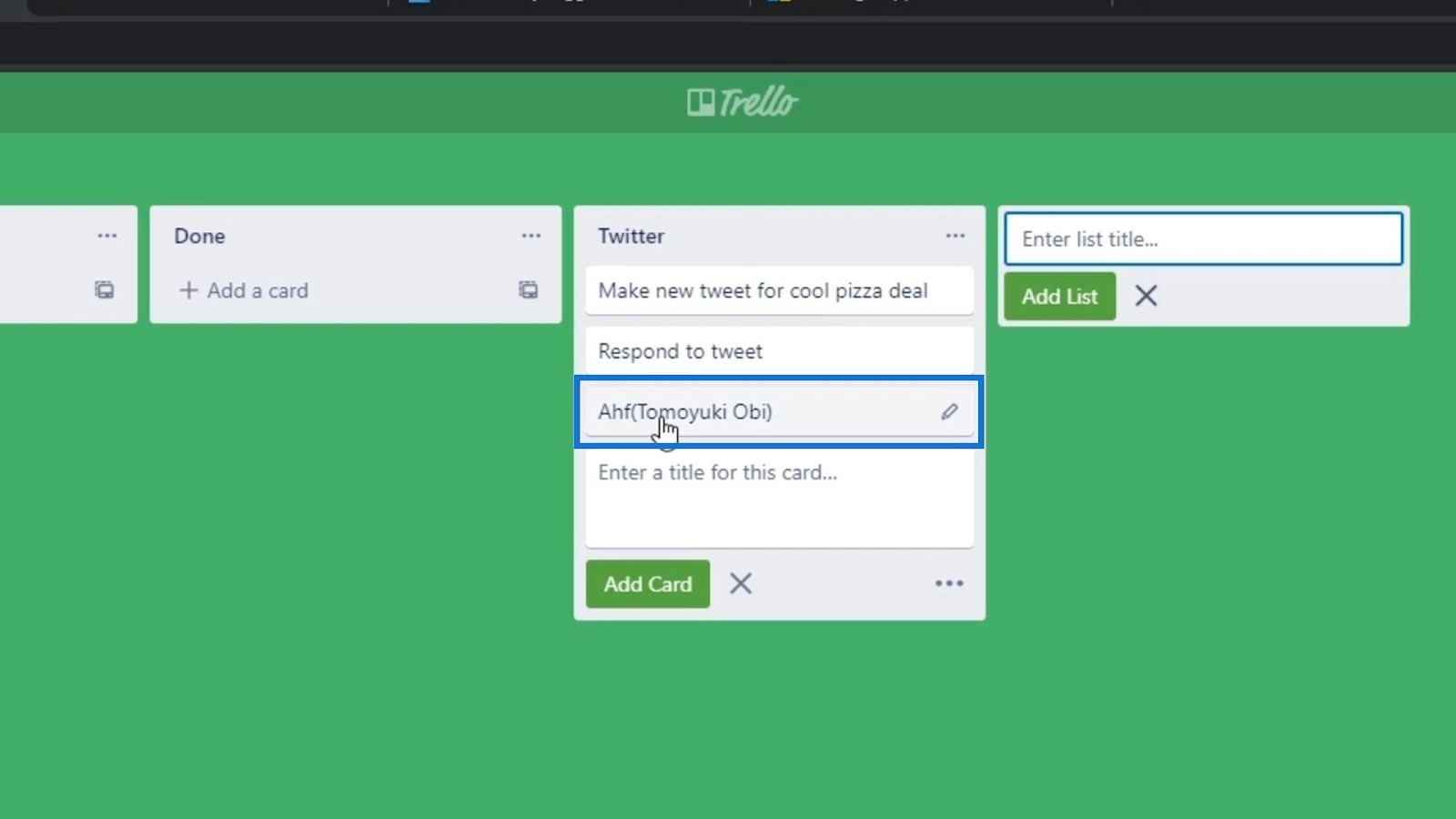
Task: Click the Add Card button
Action: coord(648,583)
